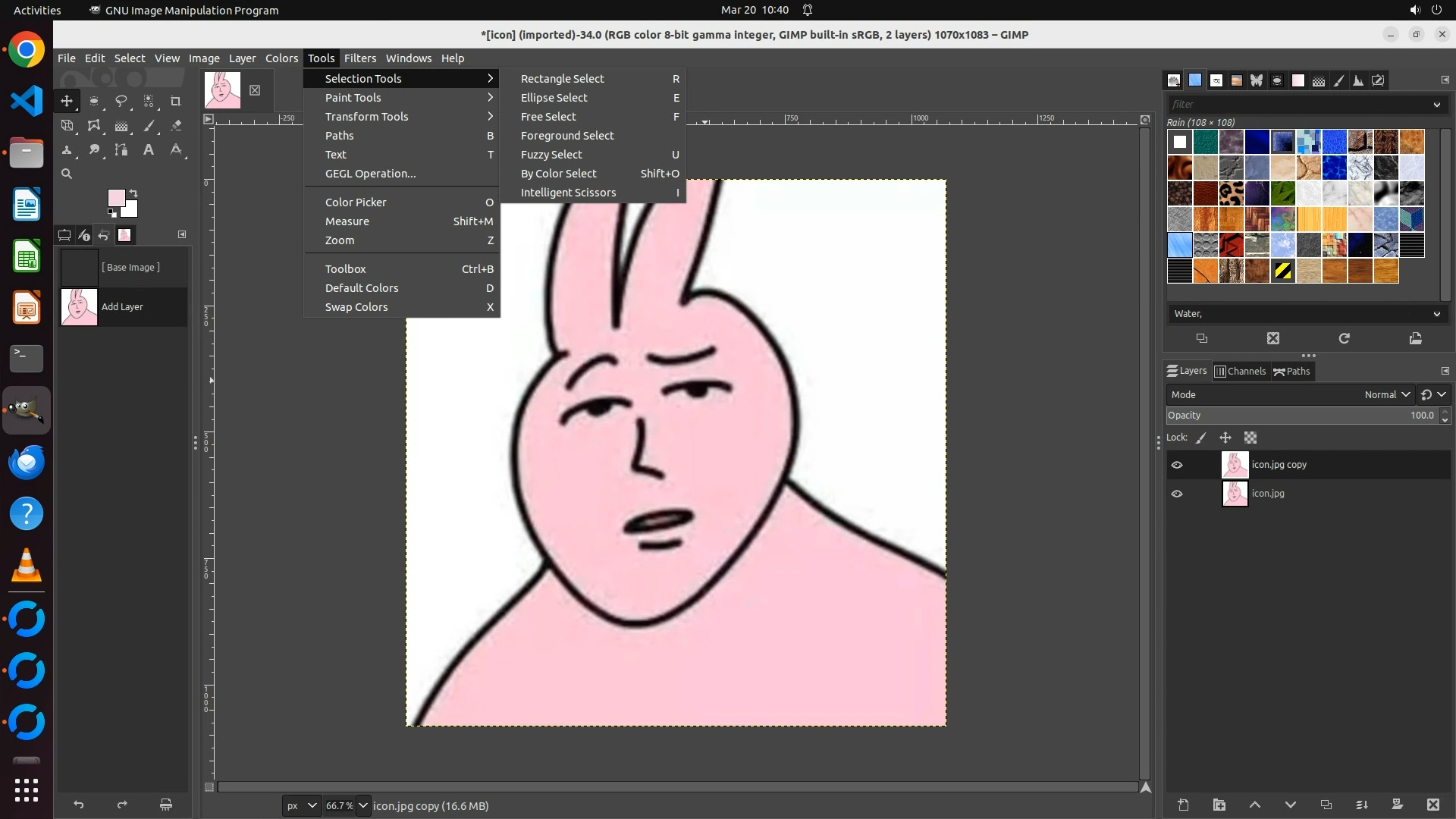
Task: Select the Free Select lasso tool
Action: 121,101
